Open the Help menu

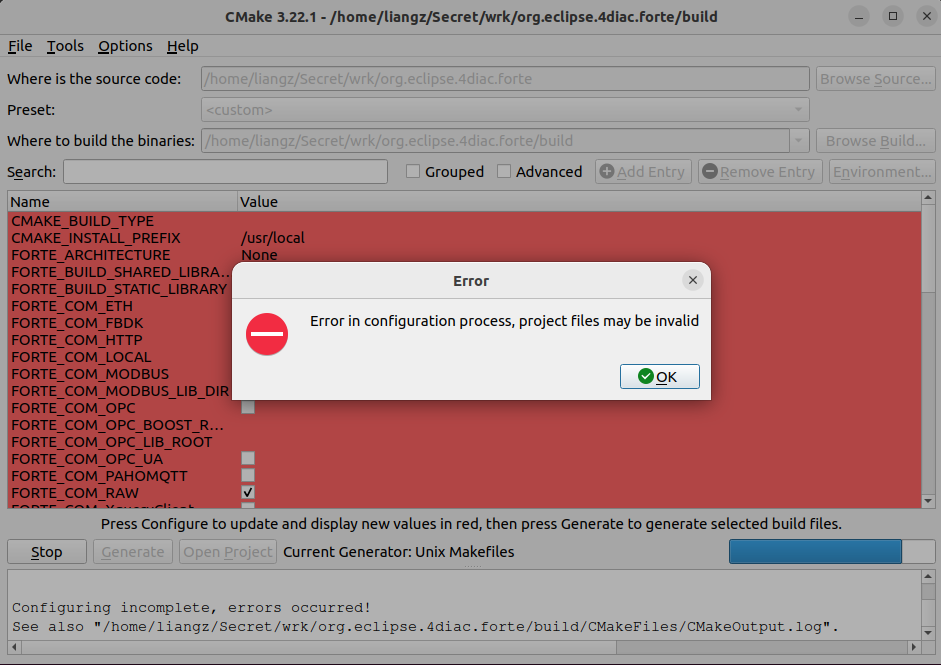[182, 46]
